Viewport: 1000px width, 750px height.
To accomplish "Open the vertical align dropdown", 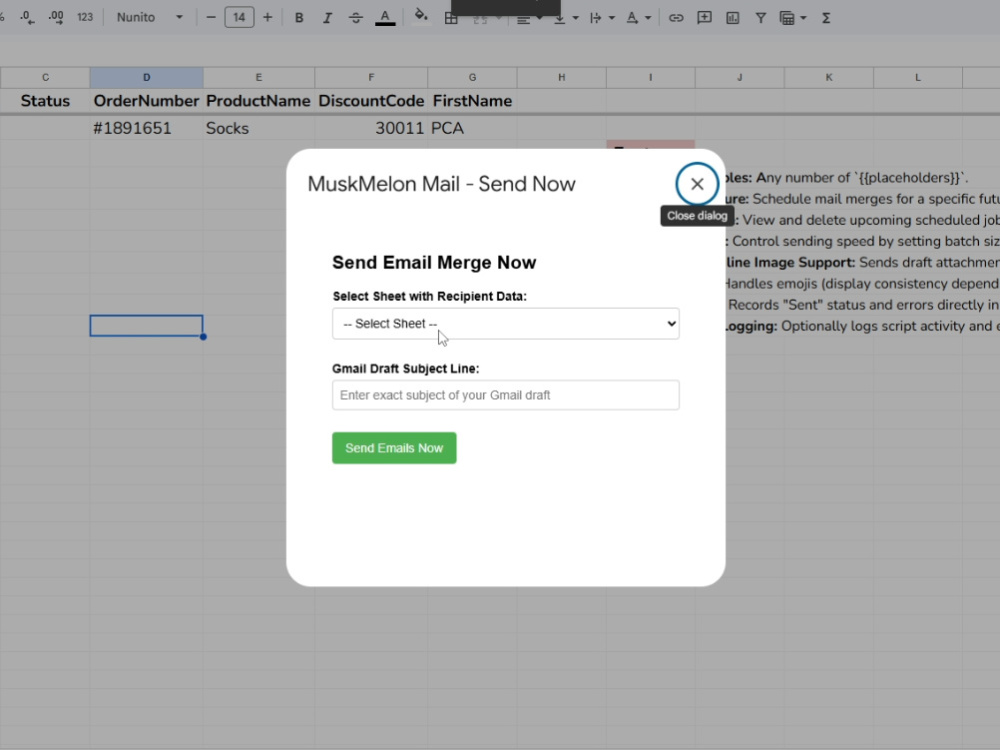I will pos(566,18).
